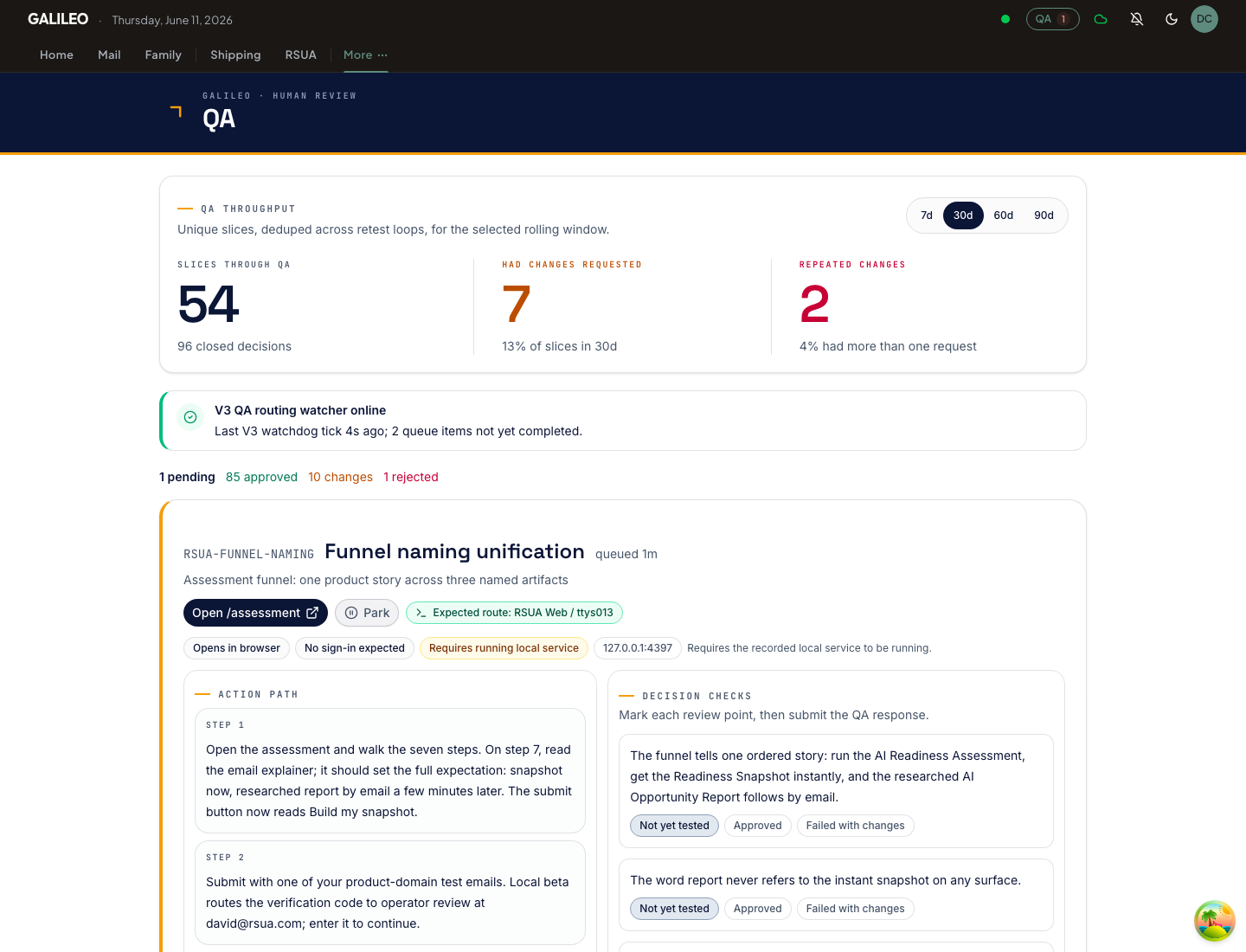1246x952 pixels.
Task: Click Expected route: RSUA Web / ttys013 chip
Action: tap(514, 613)
